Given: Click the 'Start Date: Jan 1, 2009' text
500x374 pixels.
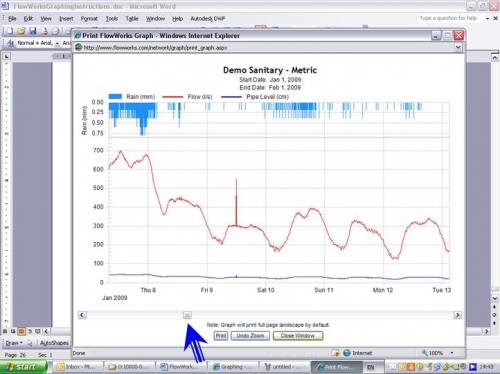Looking at the screenshot, I should tap(270, 80).
